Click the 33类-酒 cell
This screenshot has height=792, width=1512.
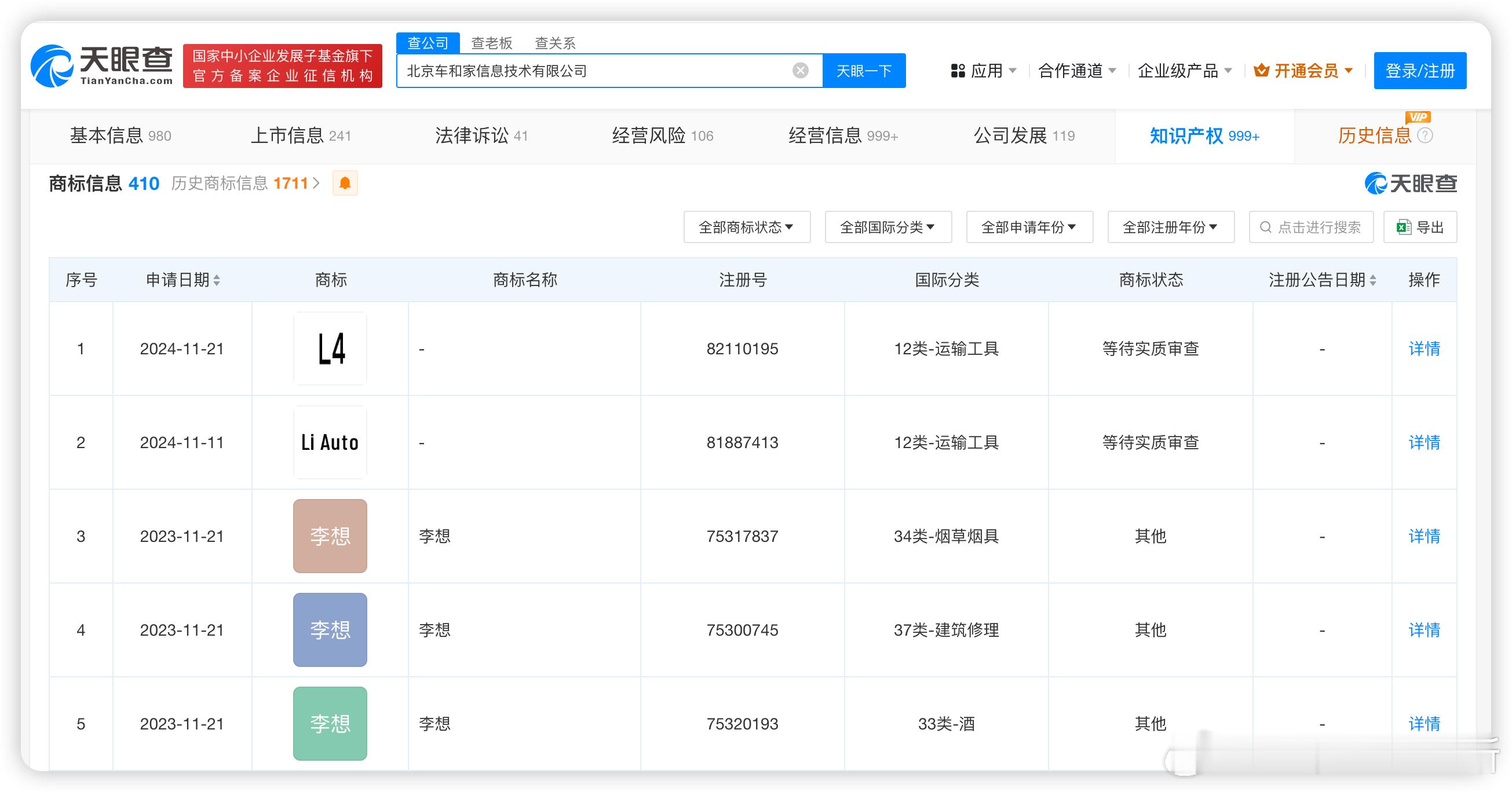[x=946, y=724]
